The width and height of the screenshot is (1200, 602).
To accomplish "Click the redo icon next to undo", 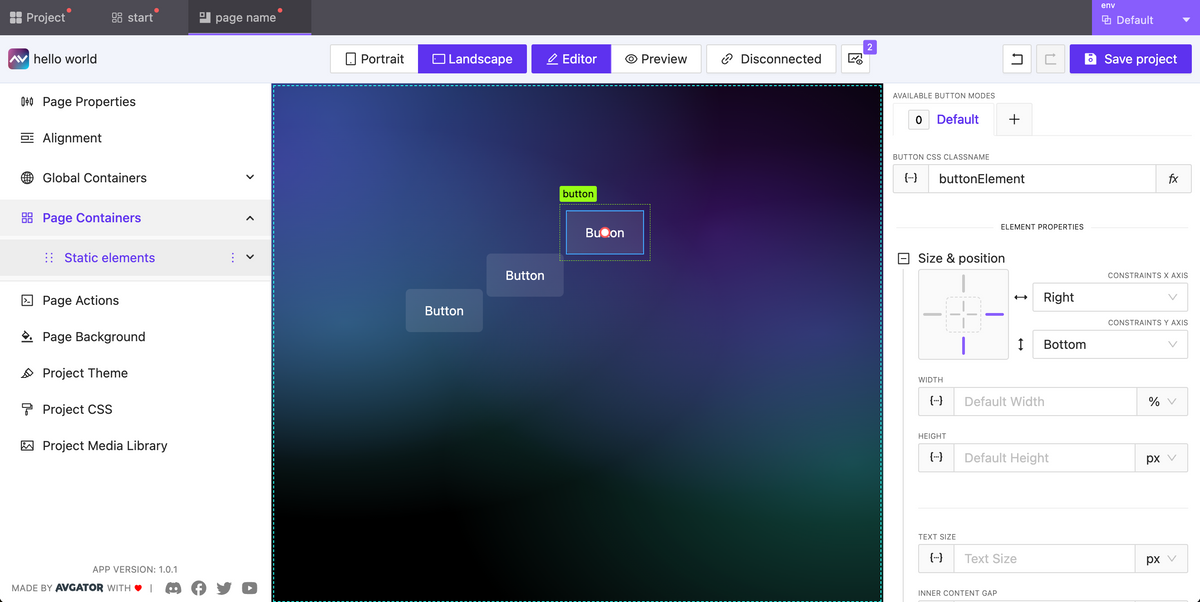I will pos(1050,59).
